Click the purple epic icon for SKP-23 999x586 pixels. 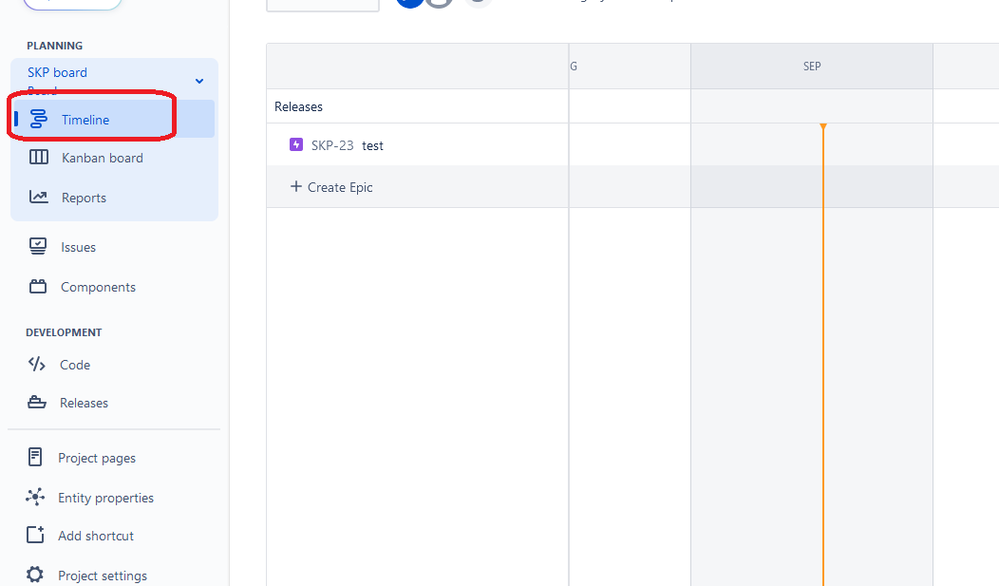(296, 145)
